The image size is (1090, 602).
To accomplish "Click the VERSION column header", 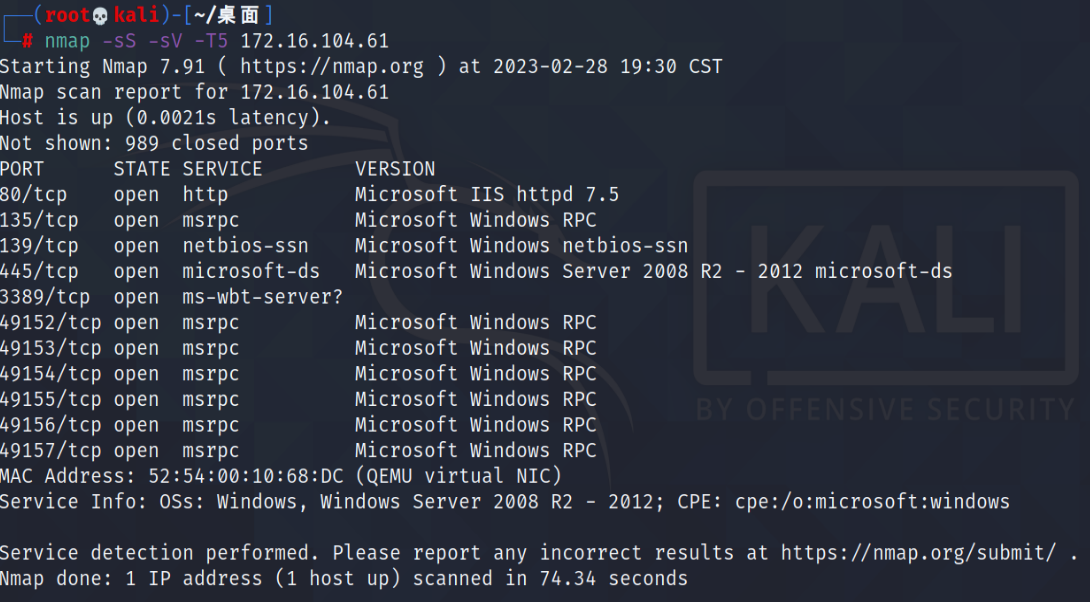I will point(395,169).
